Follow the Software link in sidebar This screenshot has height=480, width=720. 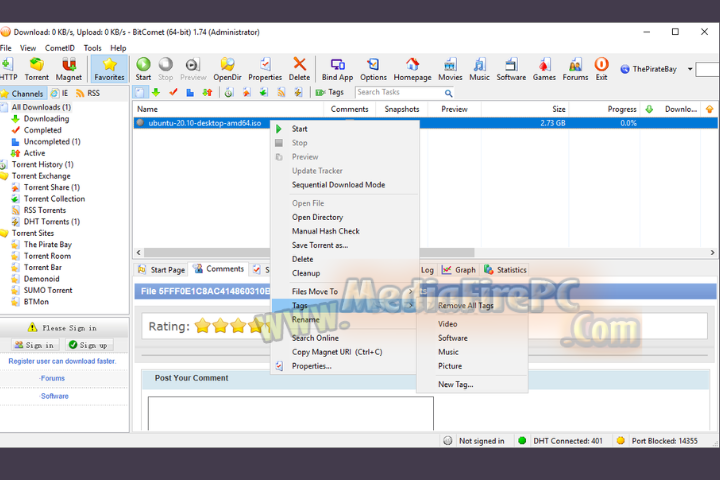point(54,396)
